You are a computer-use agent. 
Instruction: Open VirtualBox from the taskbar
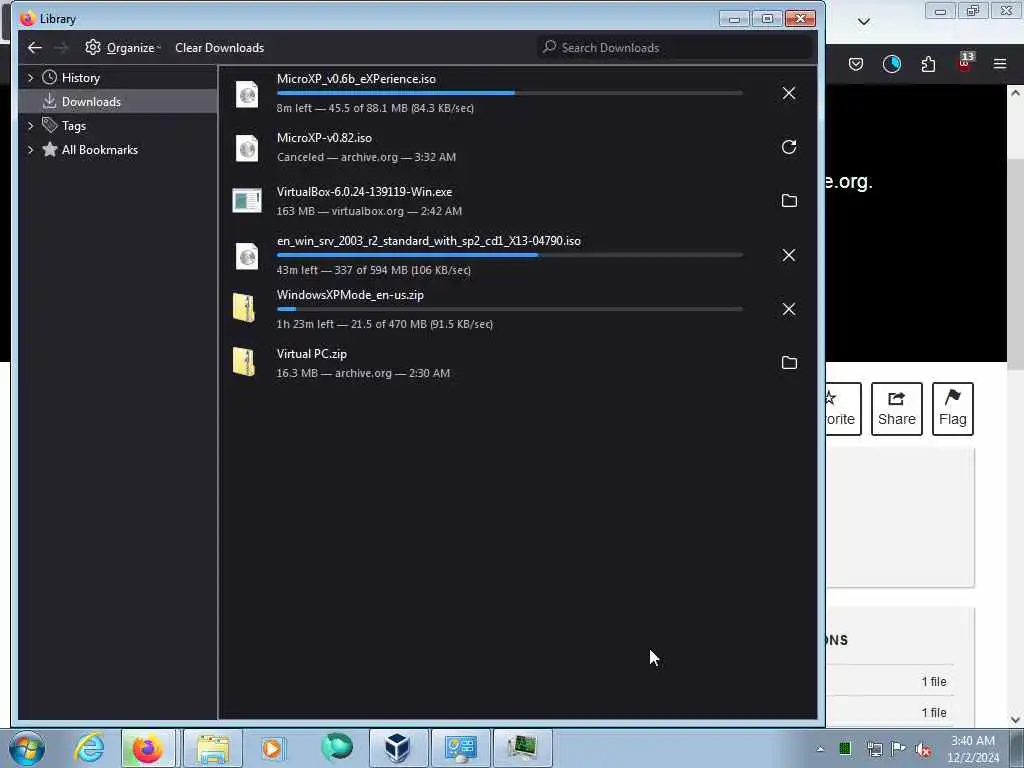coord(396,748)
